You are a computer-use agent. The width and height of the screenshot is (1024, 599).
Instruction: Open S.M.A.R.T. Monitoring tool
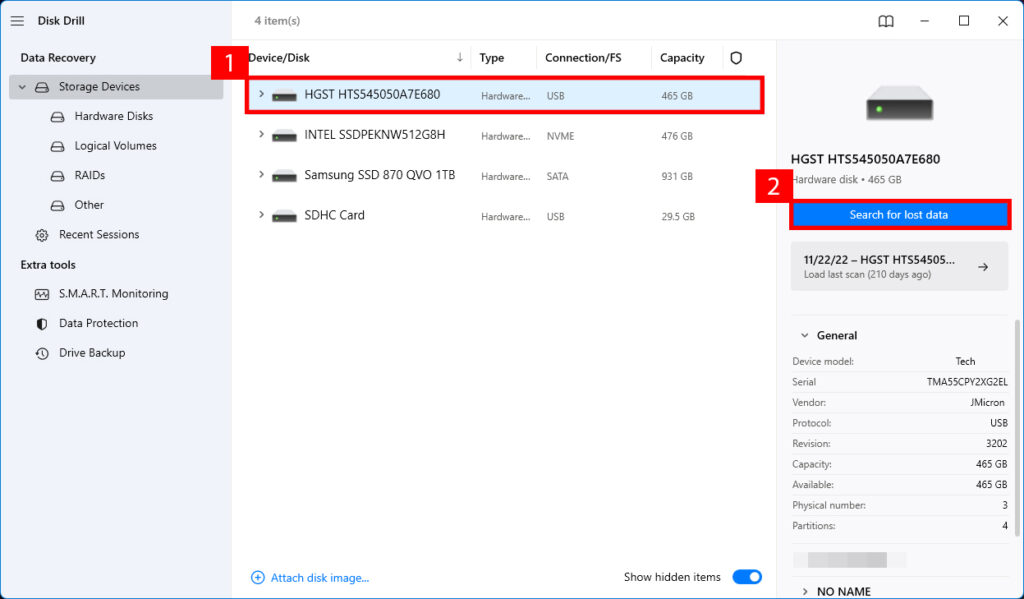[113, 294]
